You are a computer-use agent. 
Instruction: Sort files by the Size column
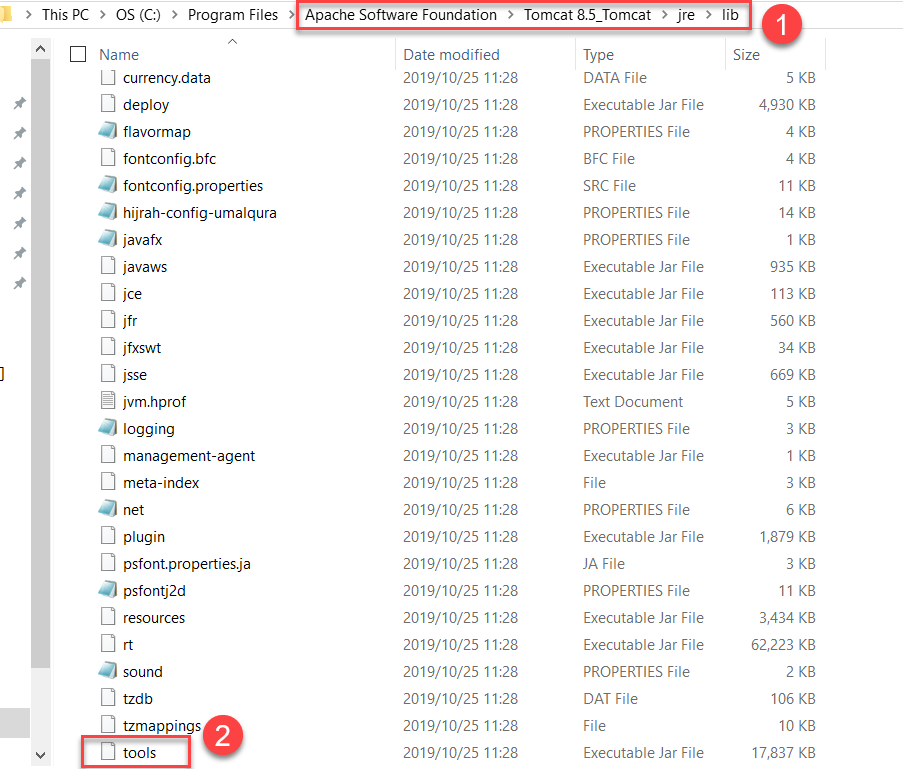pos(746,54)
